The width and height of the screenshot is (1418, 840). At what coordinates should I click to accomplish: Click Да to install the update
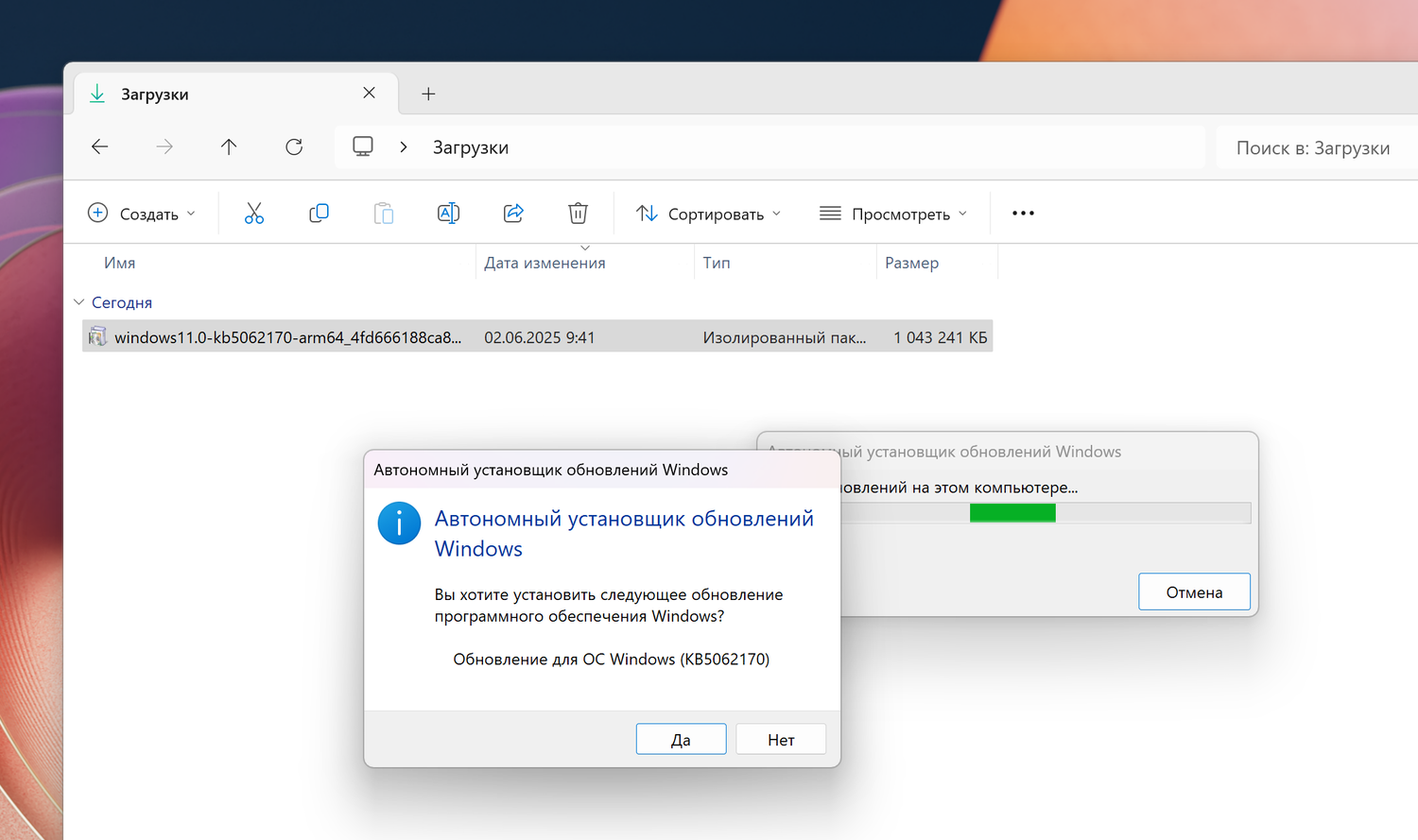[x=681, y=740]
